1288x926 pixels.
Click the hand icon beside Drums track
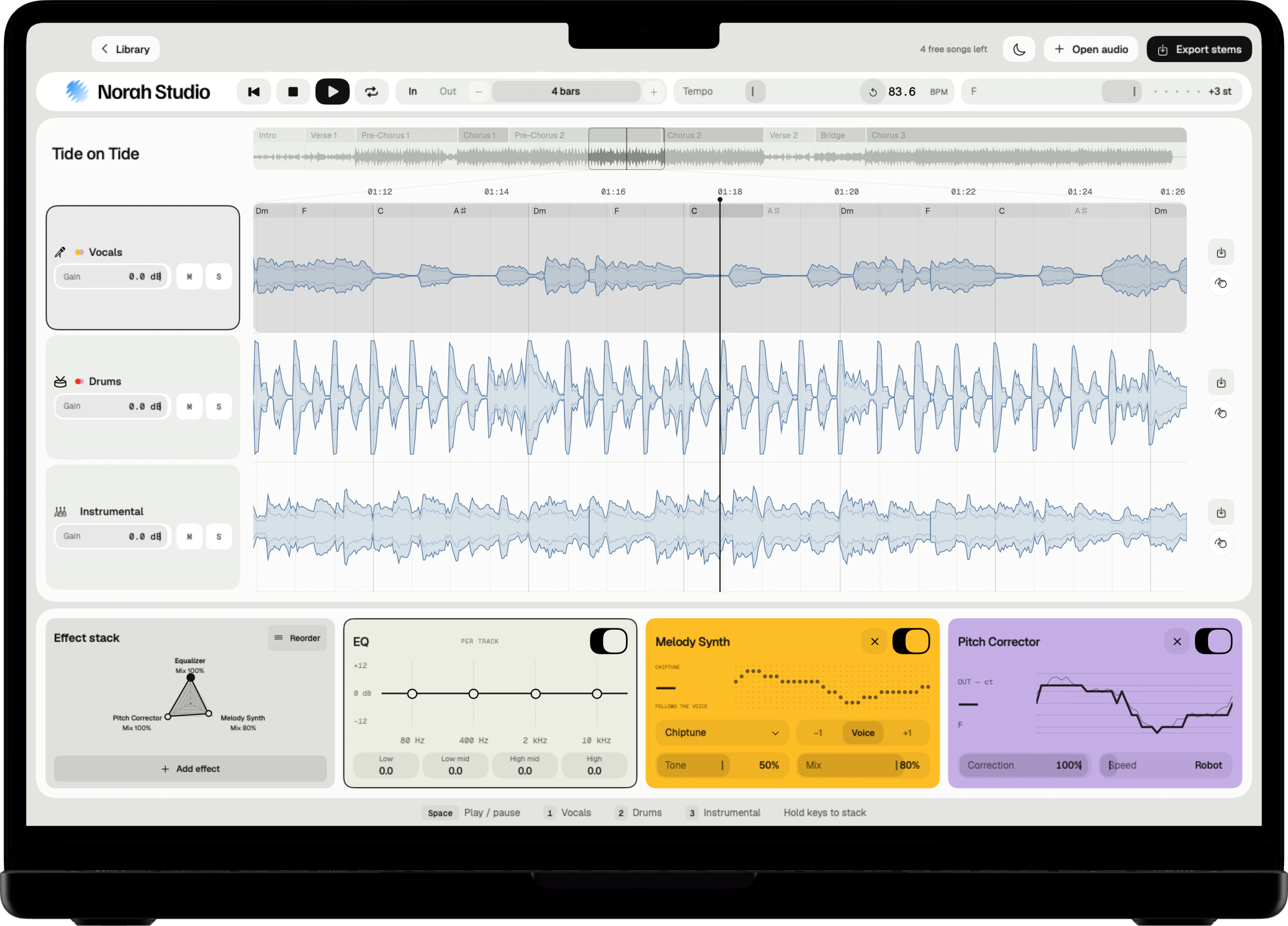click(x=1221, y=413)
